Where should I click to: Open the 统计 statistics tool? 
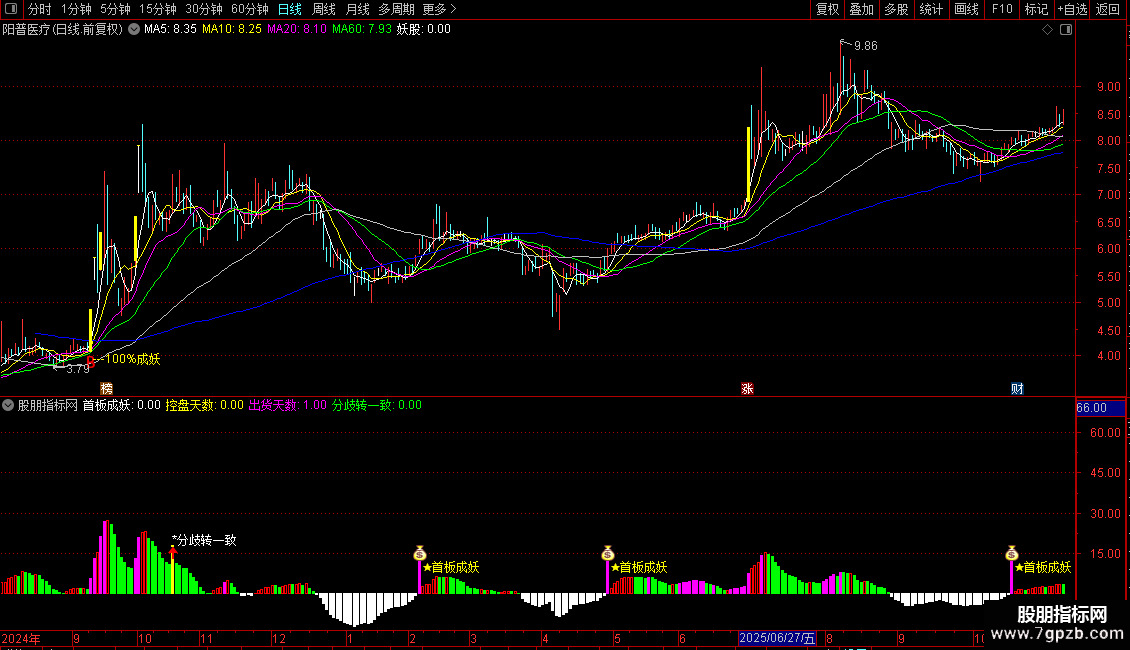[931, 9]
